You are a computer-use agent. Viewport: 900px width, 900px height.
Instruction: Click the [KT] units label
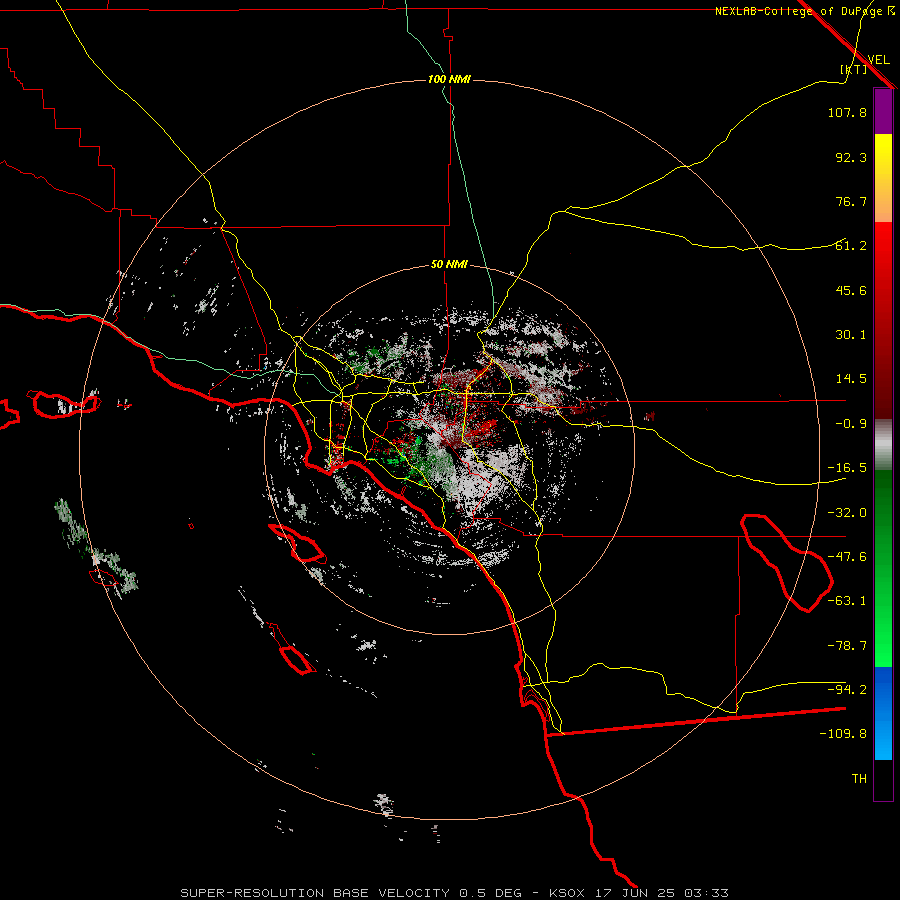pyautogui.click(x=854, y=69)
